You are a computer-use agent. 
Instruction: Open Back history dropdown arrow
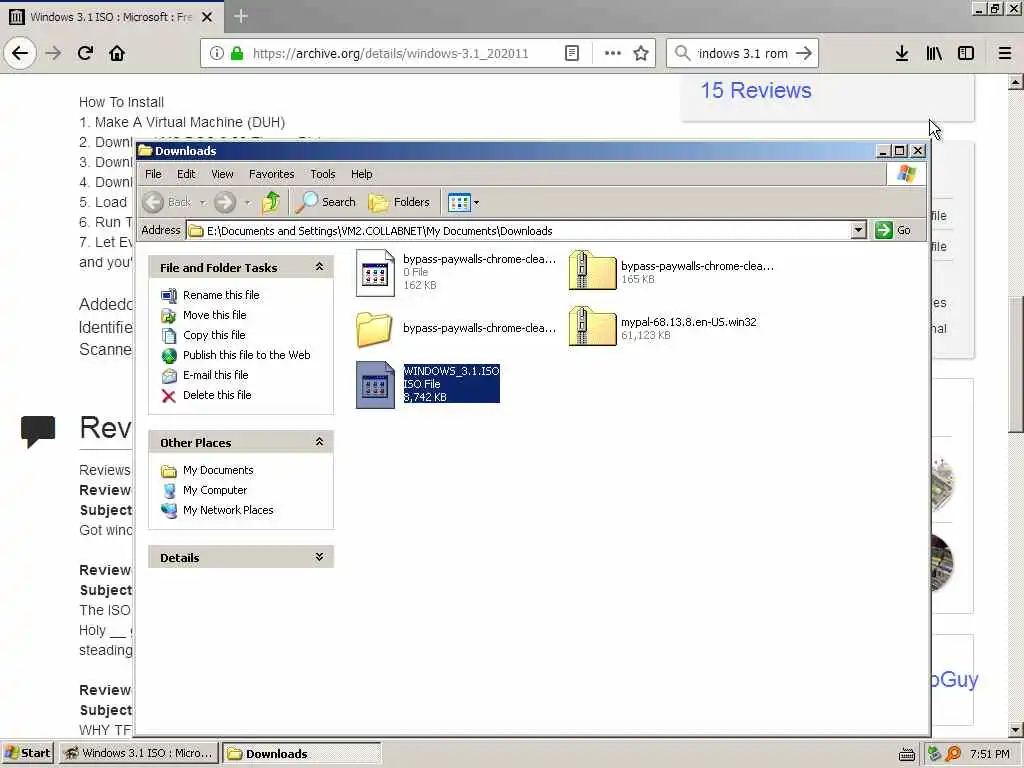203,203
